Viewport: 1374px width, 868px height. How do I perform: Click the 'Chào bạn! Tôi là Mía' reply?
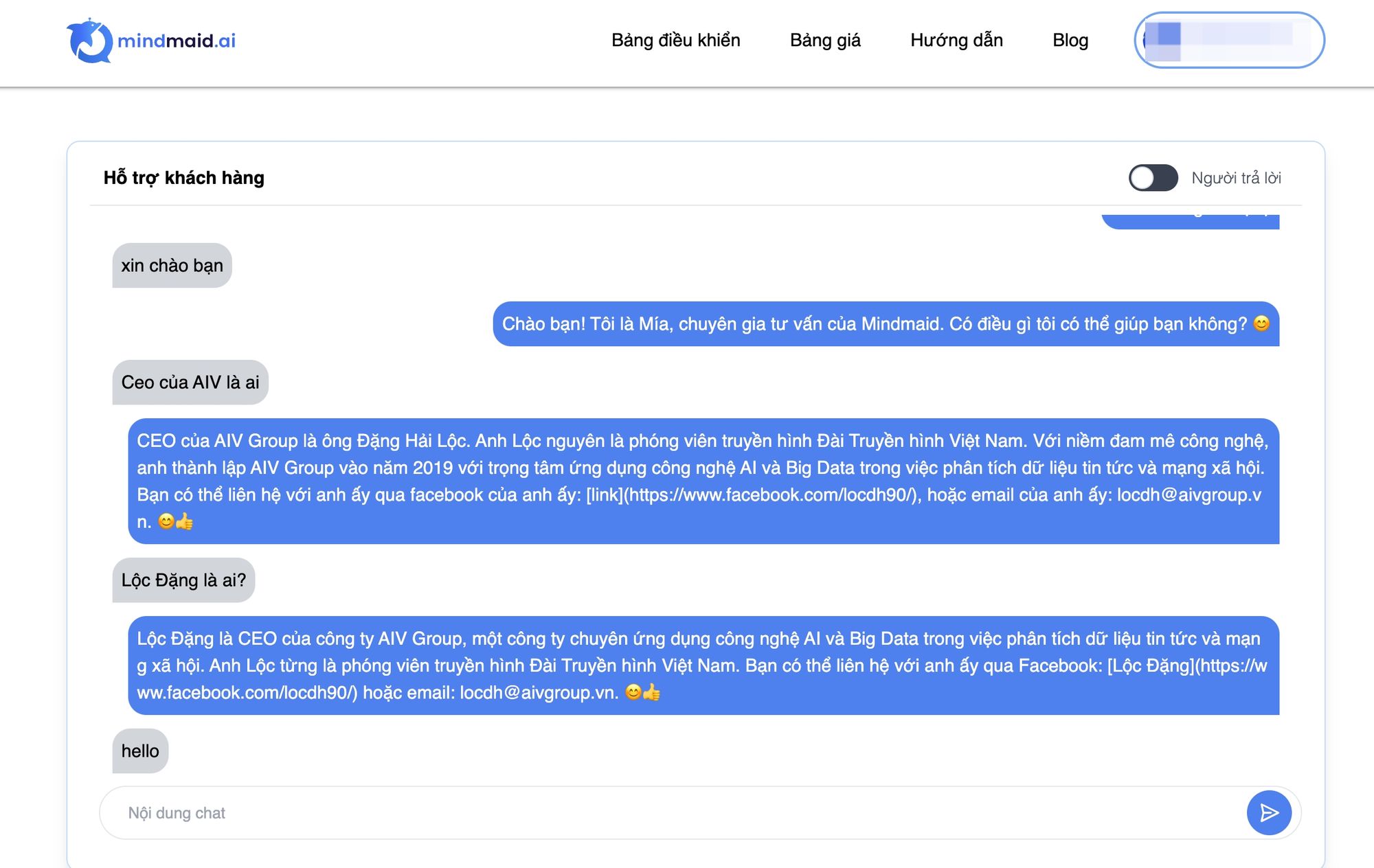(886, 324)
